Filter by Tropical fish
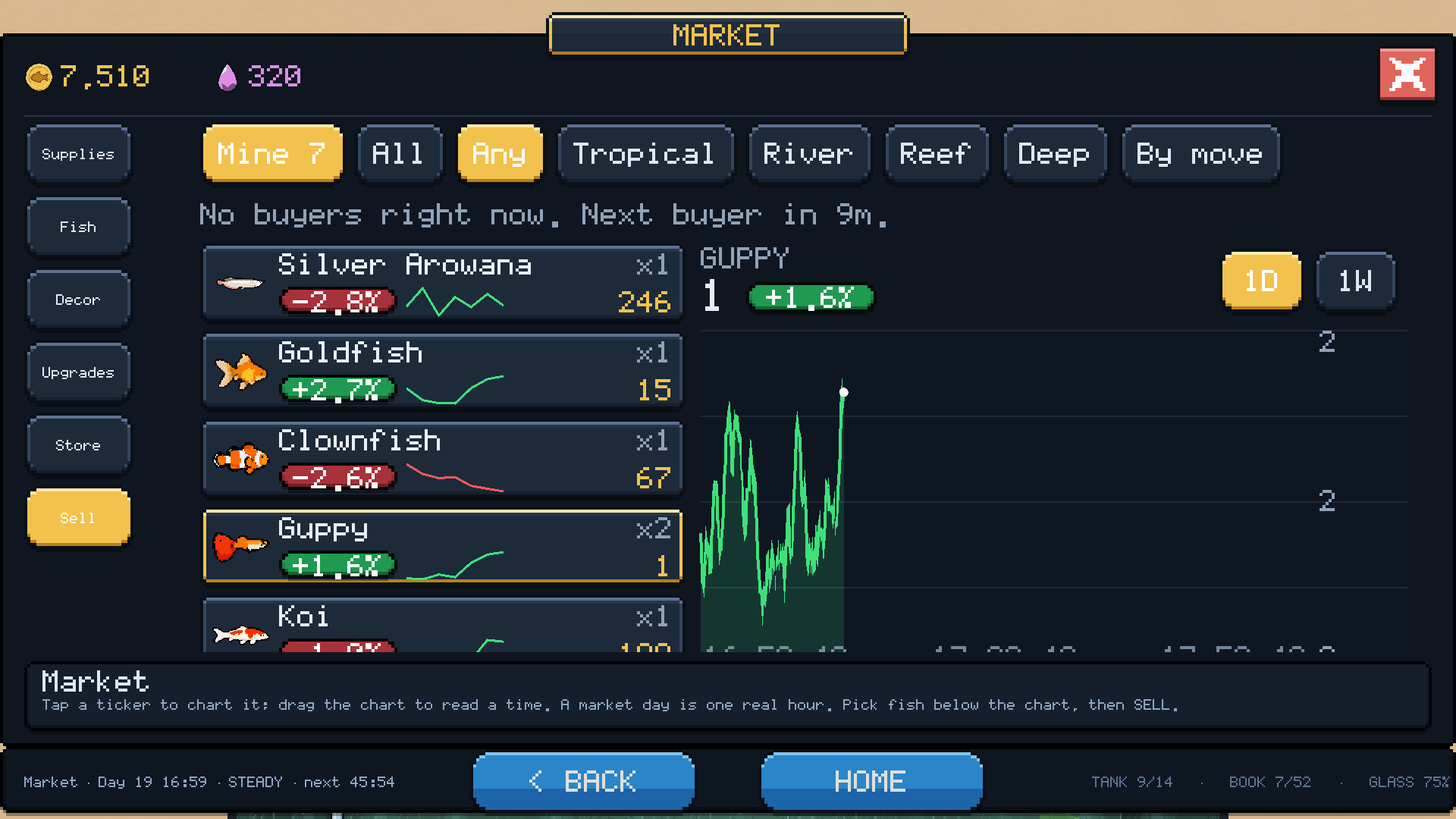The image size is (1456, 819). [x=645, y=154]
